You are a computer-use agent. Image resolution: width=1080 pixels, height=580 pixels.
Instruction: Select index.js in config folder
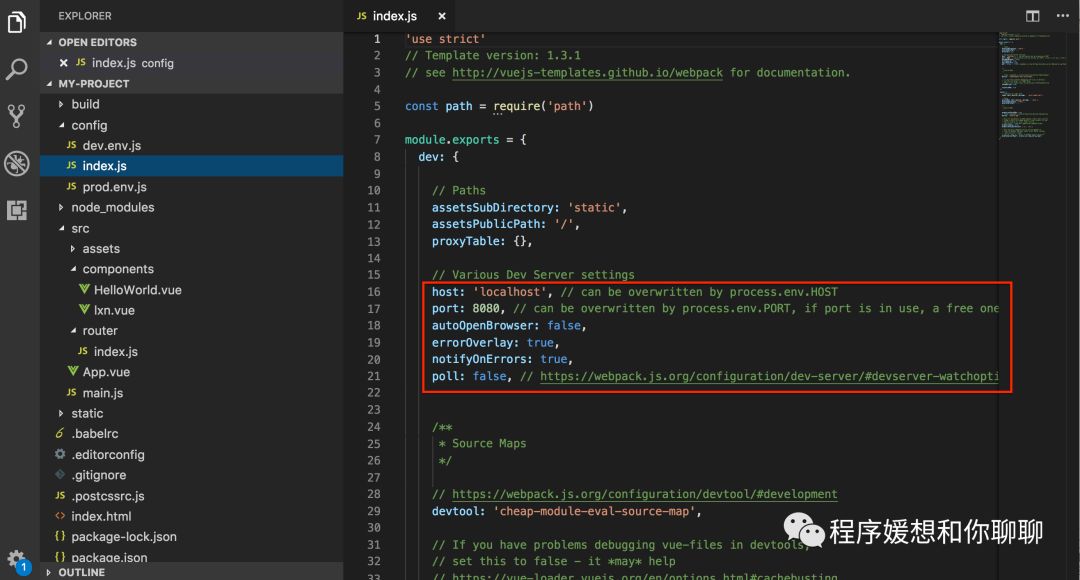pyautogui.click(x=191, y=166)
